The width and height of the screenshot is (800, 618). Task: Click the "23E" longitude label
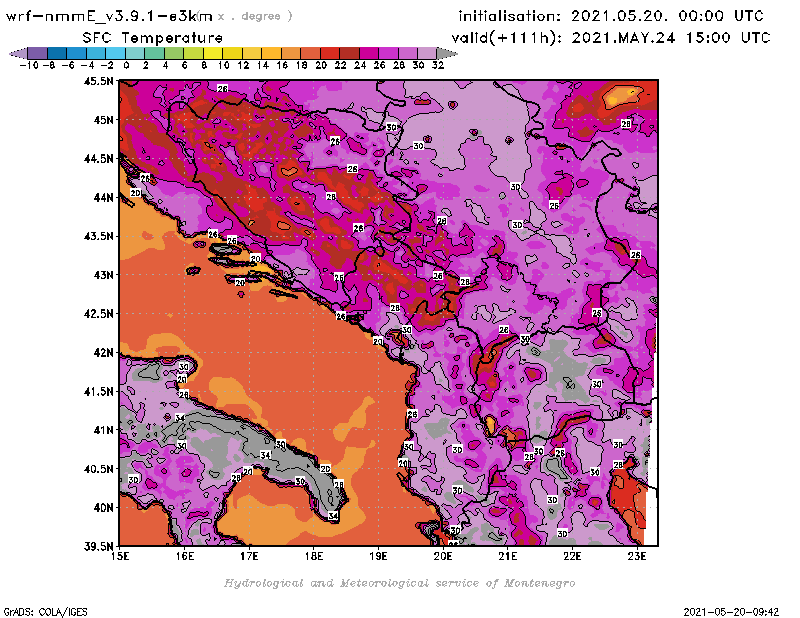pyautogui.click(x=637, y=556)
